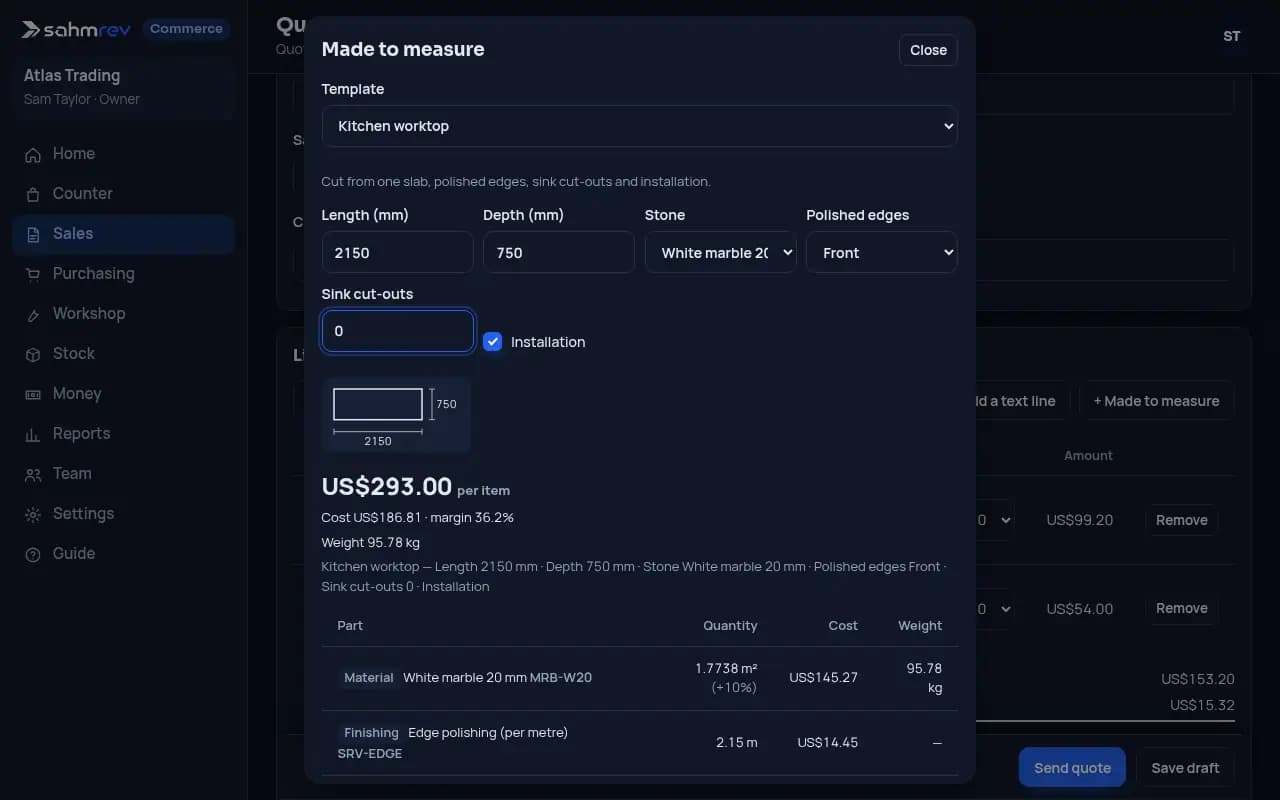The height and width of the screenshot is (800, 1280).
Task: Click the Sales document icon
Action: [33, 234]
